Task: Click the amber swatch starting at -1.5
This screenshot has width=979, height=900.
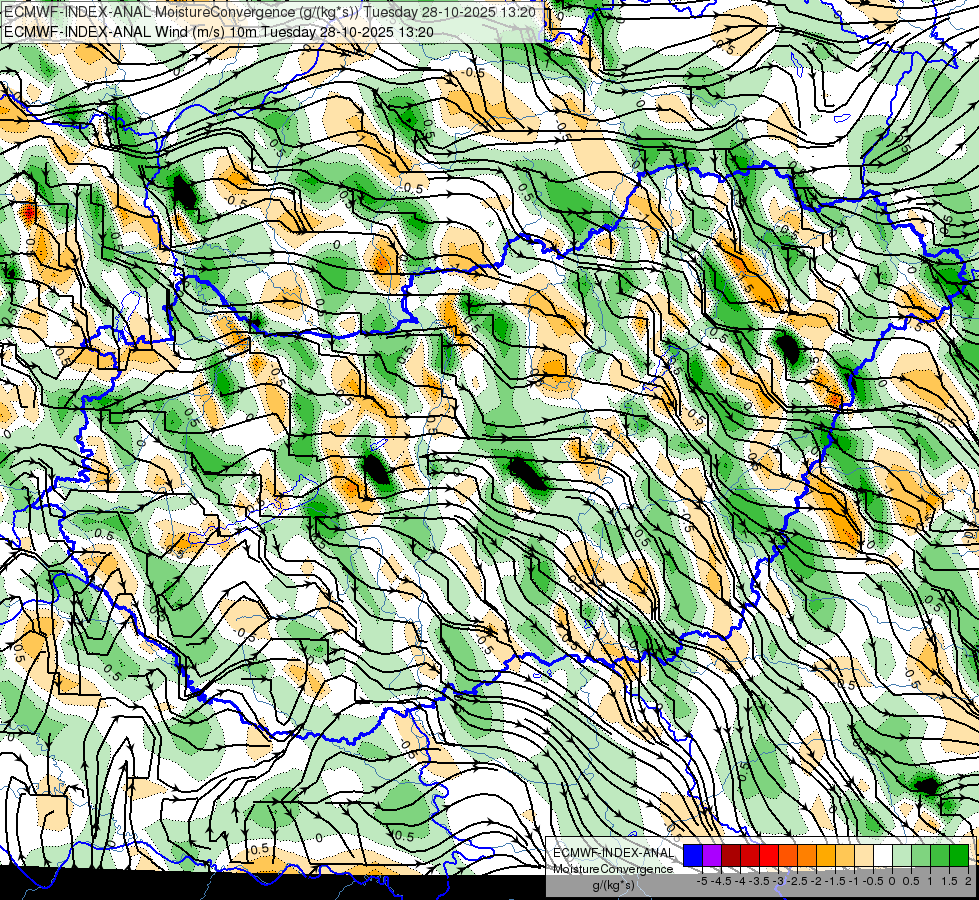Action: pyautogui.click(x=826, y=856)
